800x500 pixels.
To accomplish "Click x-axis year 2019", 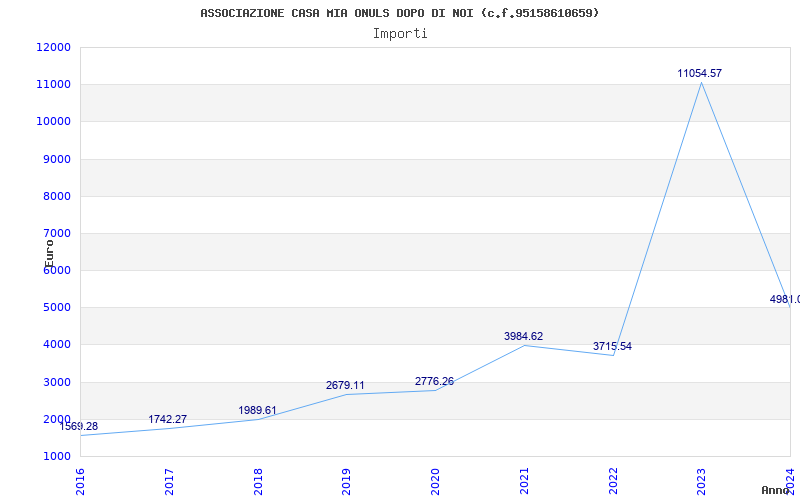I will [x=346, y=482].
